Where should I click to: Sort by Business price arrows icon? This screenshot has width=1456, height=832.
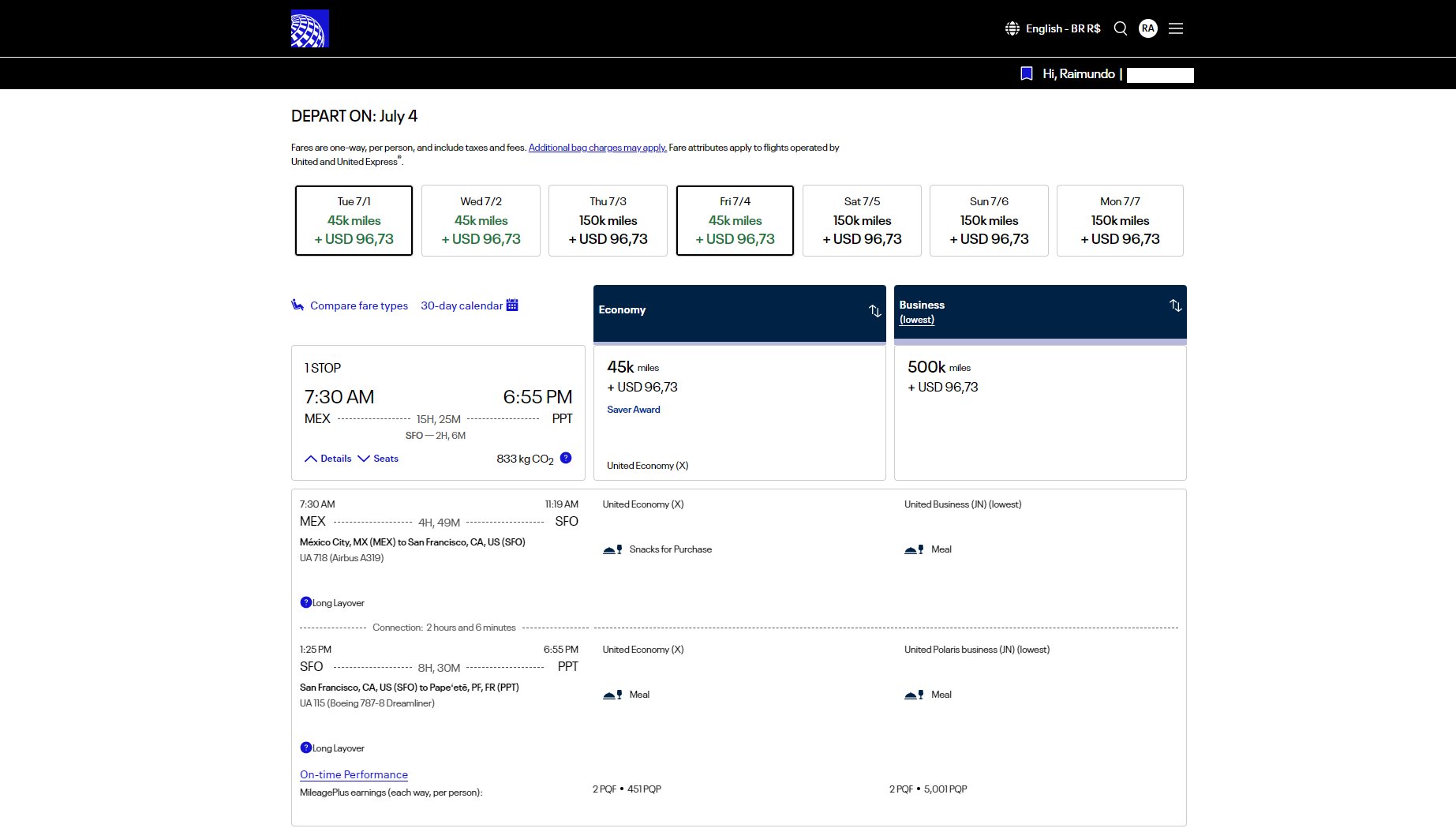click(x=1176, y=305)
